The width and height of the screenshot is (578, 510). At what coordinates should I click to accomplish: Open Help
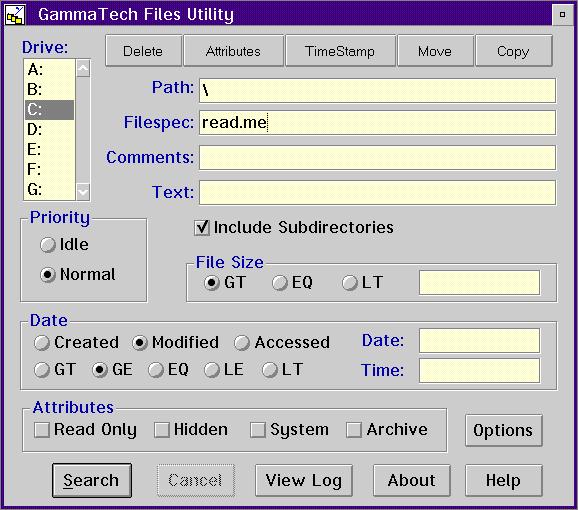504,481
